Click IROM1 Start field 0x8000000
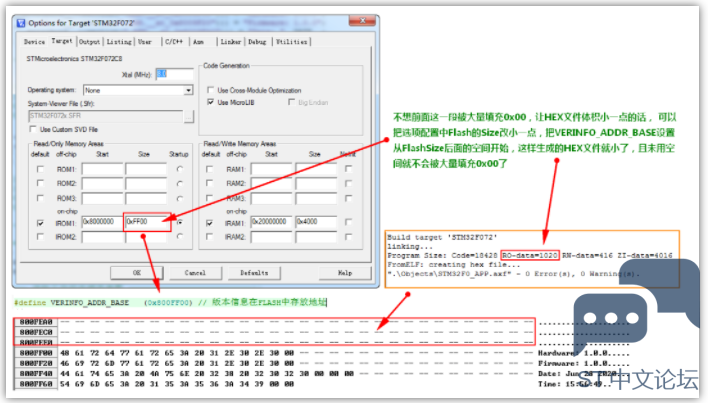The width and height of the screenshot is (711, 403). click(102, 222)
